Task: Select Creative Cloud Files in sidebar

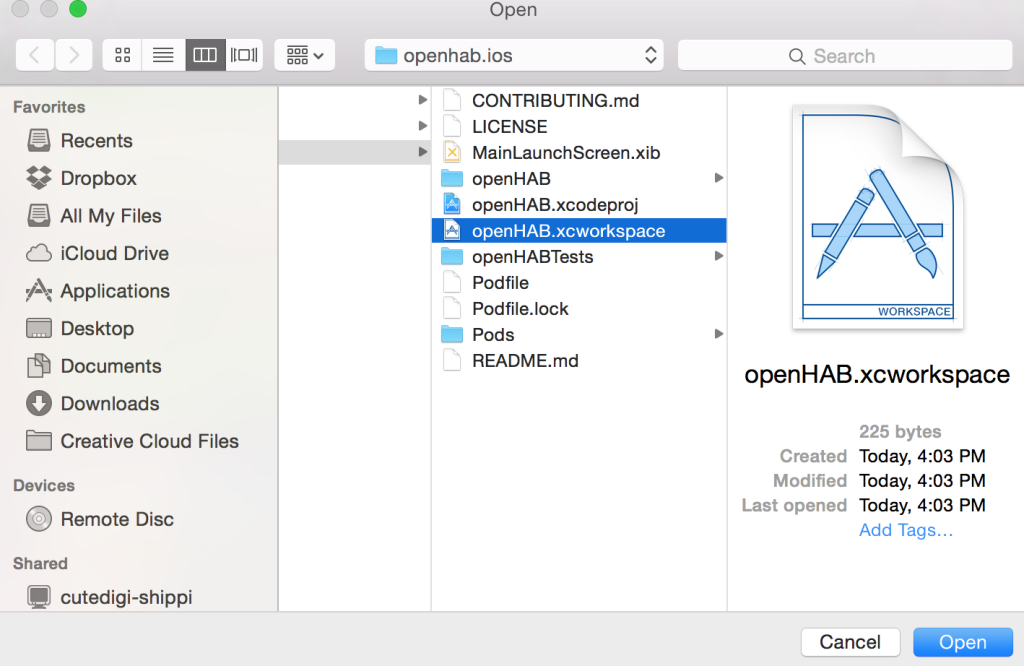Action: pos(150,441)
